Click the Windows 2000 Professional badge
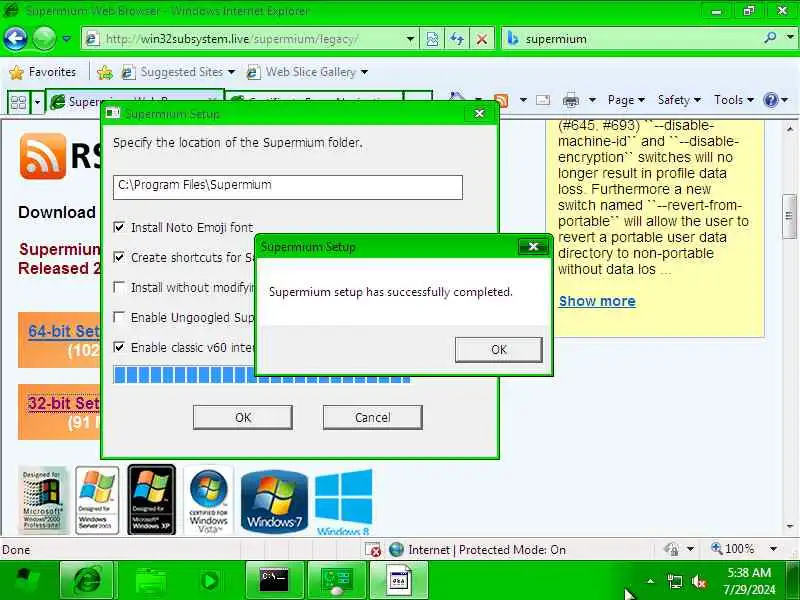Image resolution: width=800 pixels, height=600 pixels. [43, 501]
